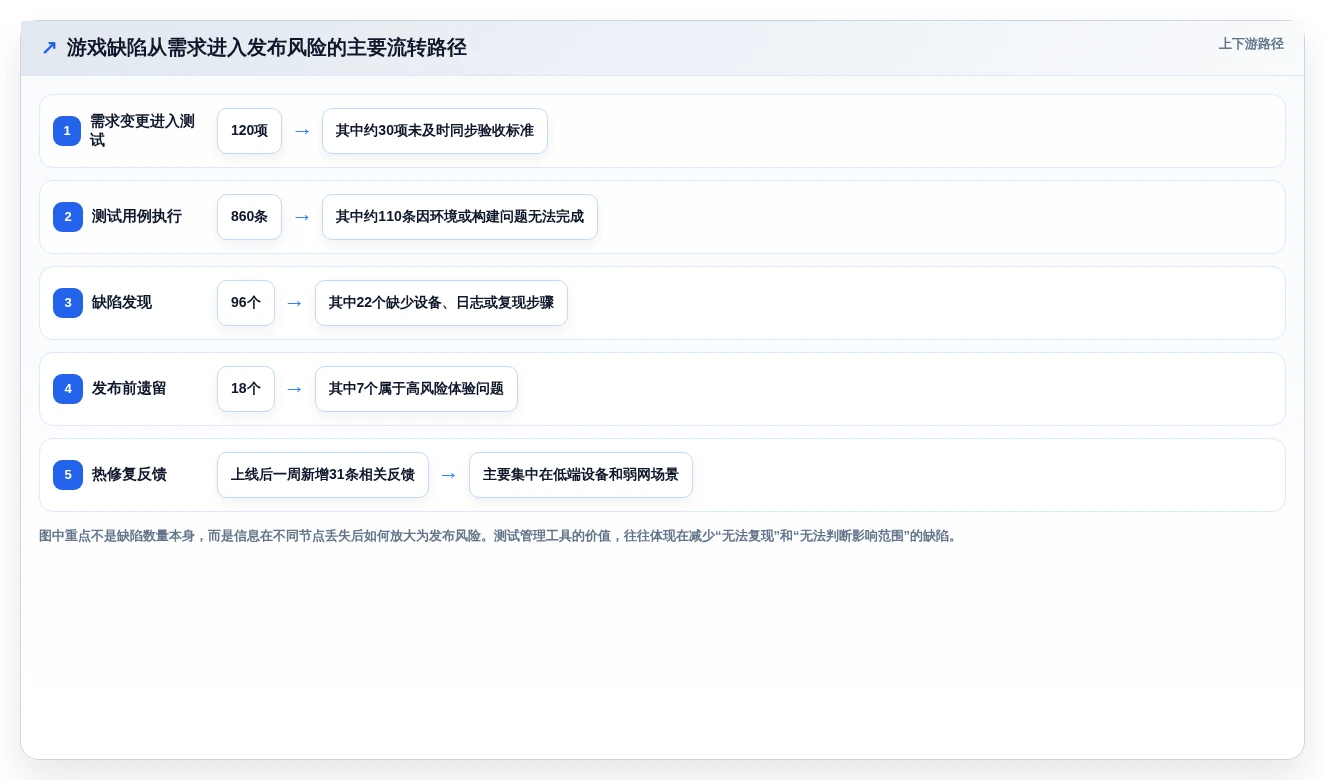Click the chip 主要集中在低端设备和弱网场景
Viewport: 1325px width, 780px height.
tap(581, 475)
